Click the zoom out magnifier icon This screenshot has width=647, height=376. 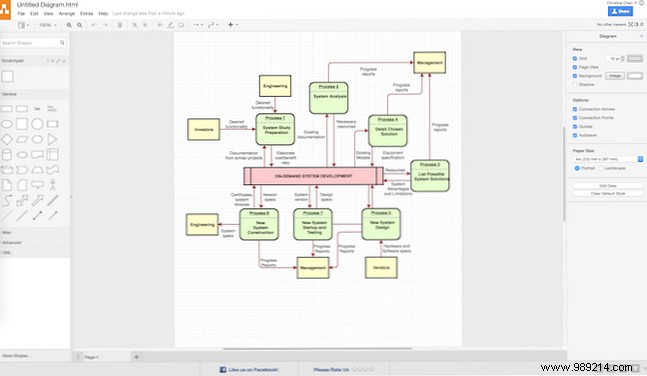(x=79, y=25)
